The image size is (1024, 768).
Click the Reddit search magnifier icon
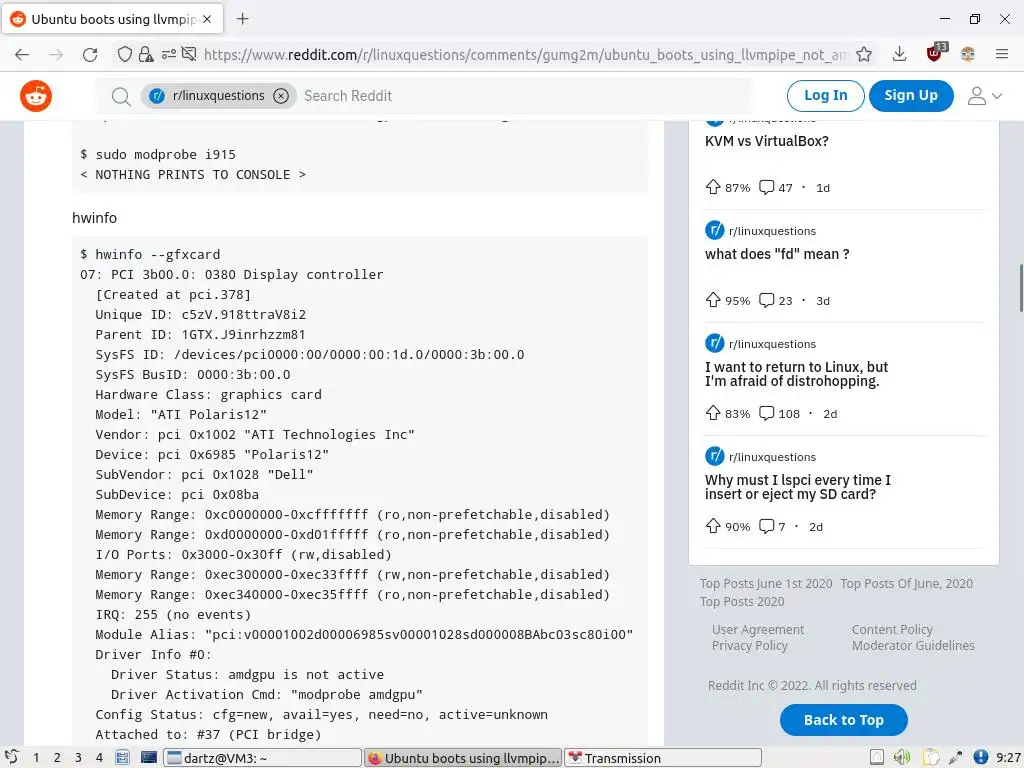[x=121, y=97]
